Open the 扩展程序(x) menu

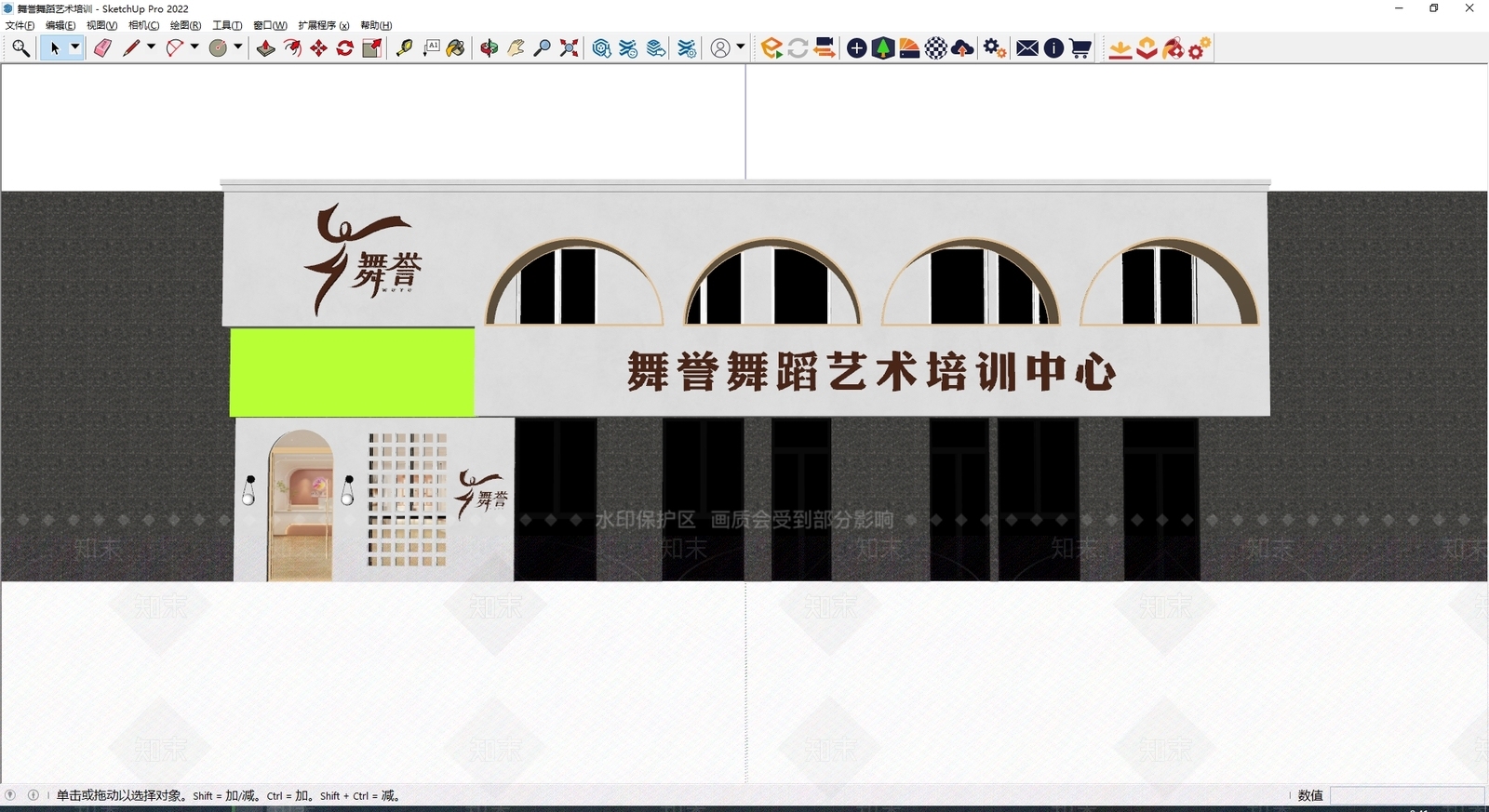[324, 25]
